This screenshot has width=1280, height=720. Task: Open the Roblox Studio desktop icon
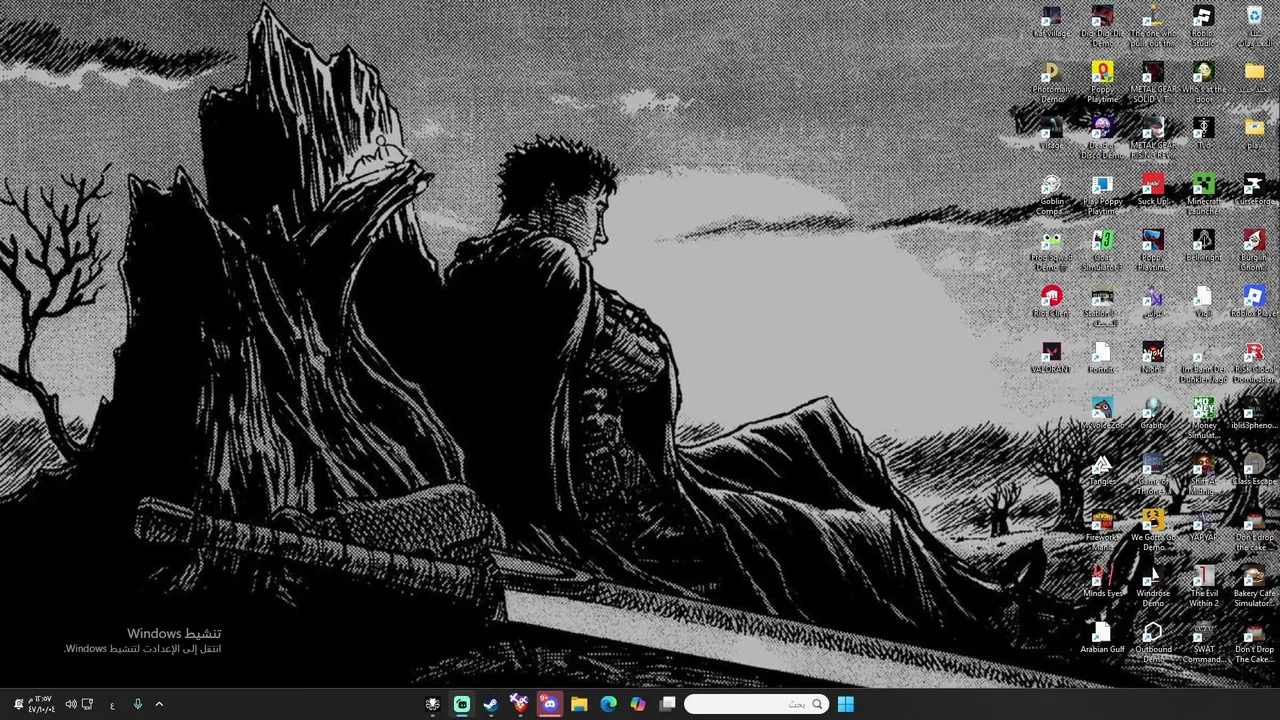tap(1203, 27)
